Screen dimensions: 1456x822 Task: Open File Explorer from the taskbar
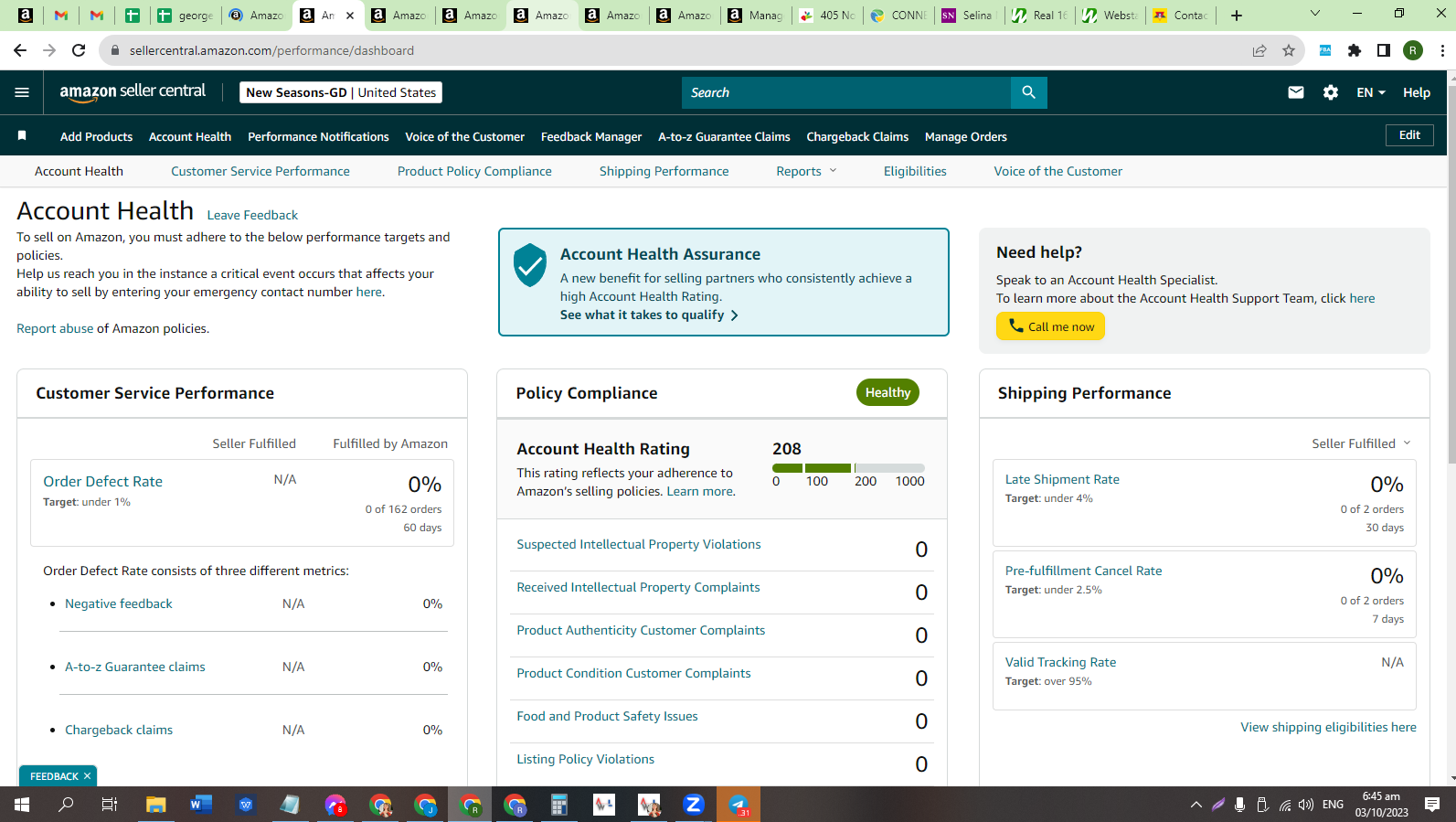pos(155,805)
